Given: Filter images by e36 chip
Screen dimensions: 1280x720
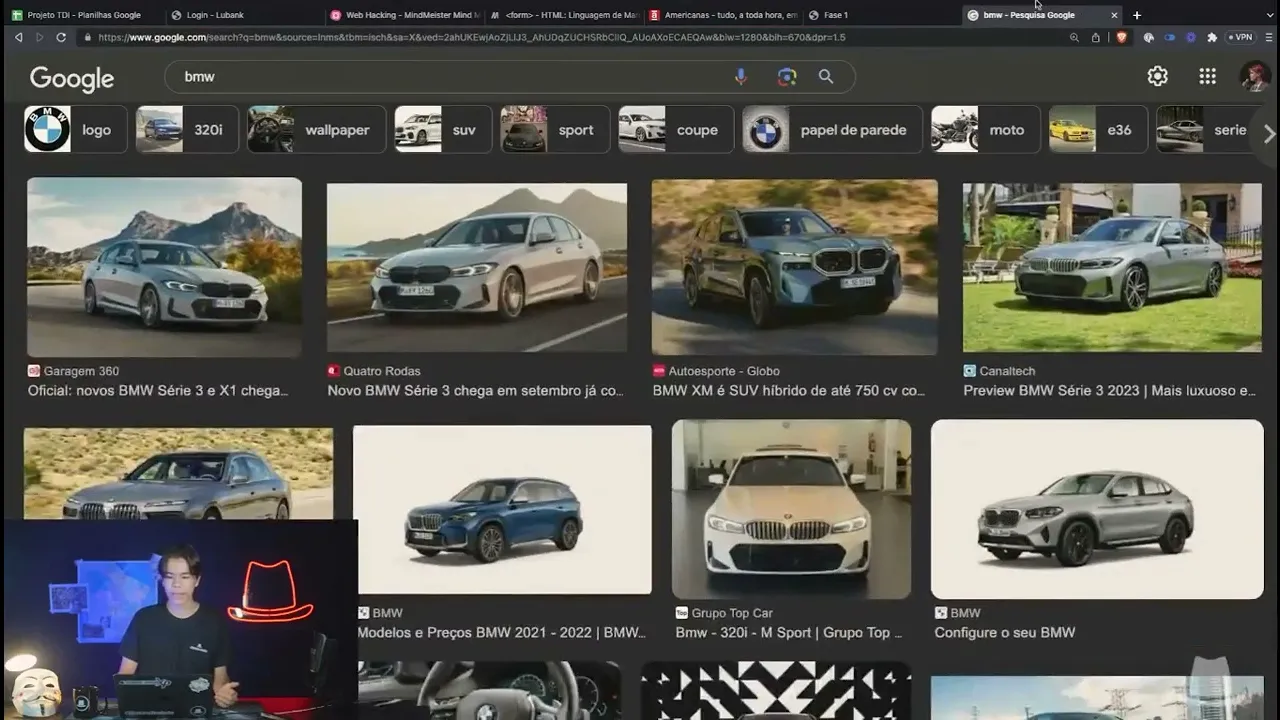Looking at the screenshot, I should coord(1097,130).
